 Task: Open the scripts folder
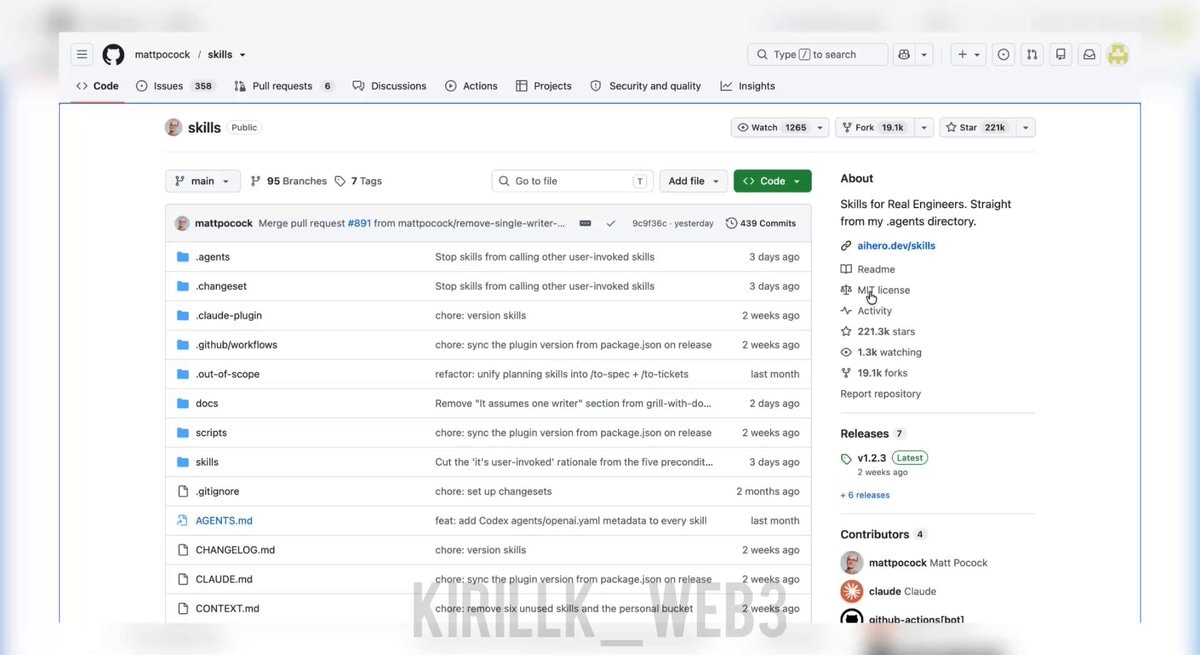pyautogui.click(x=211, y=433)
